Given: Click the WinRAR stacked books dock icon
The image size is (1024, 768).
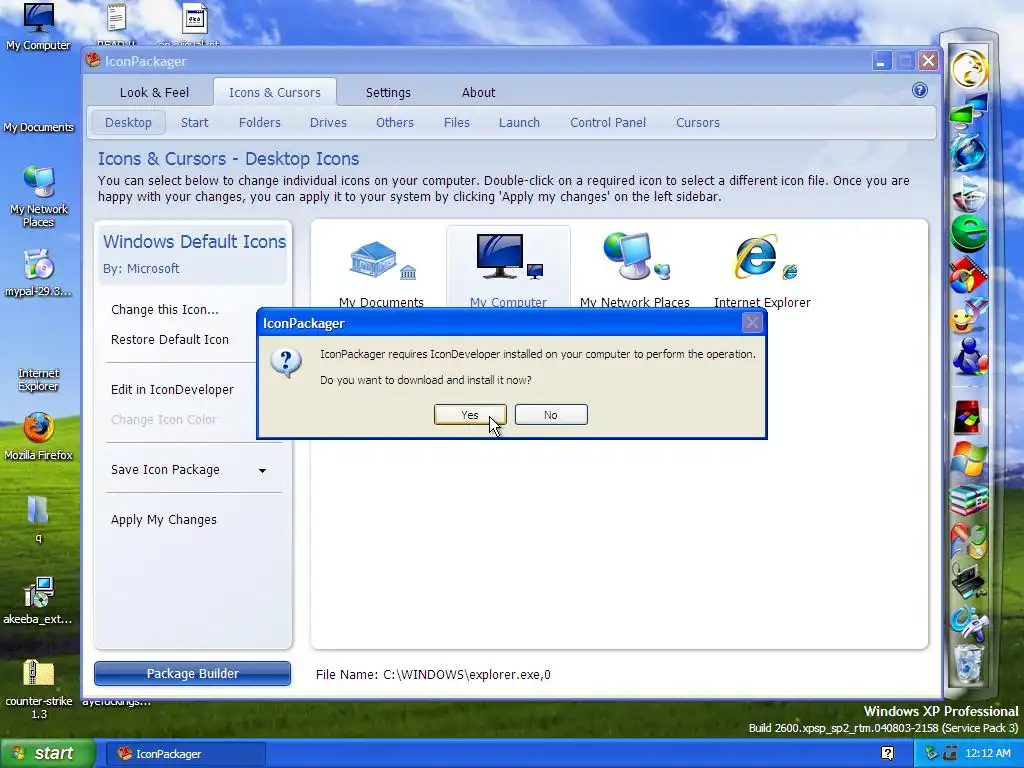Looking at the screenshot, I should click(968, 500).
